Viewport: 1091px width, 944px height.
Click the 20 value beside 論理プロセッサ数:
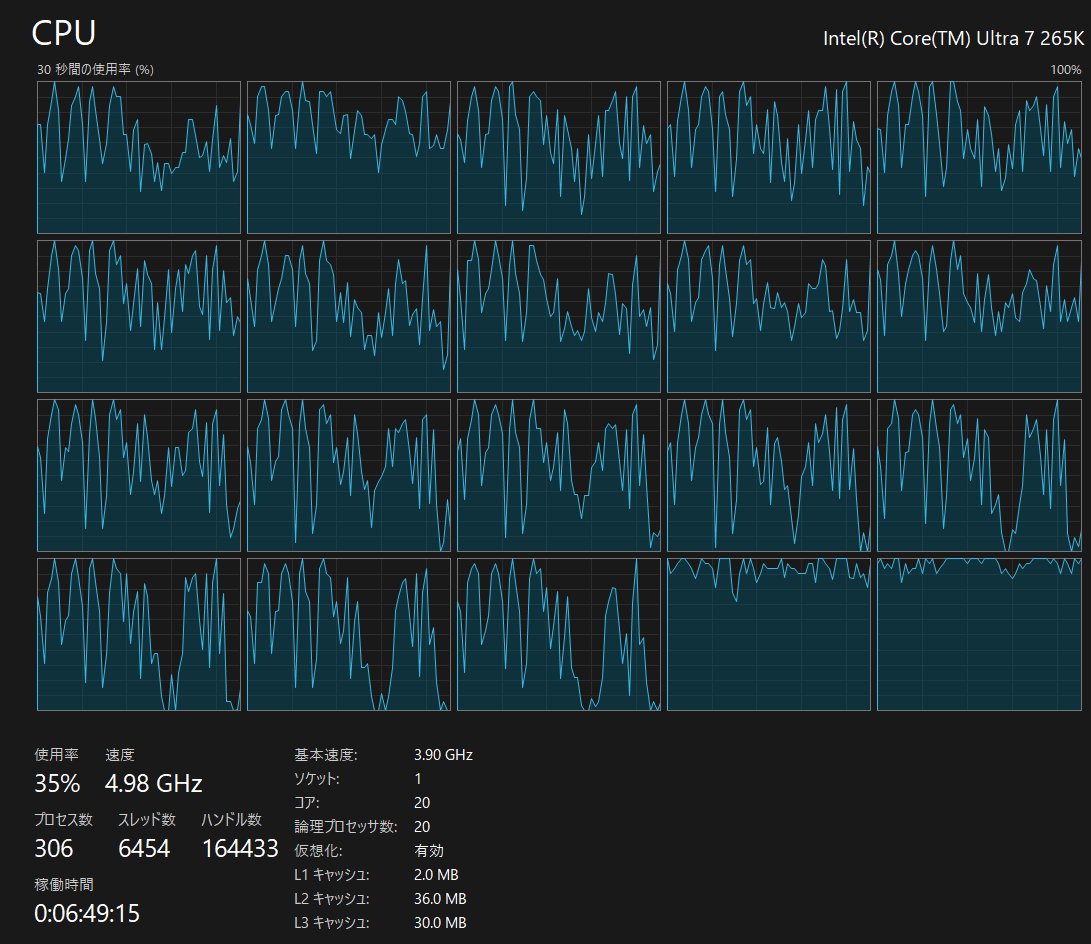[422, 826]
